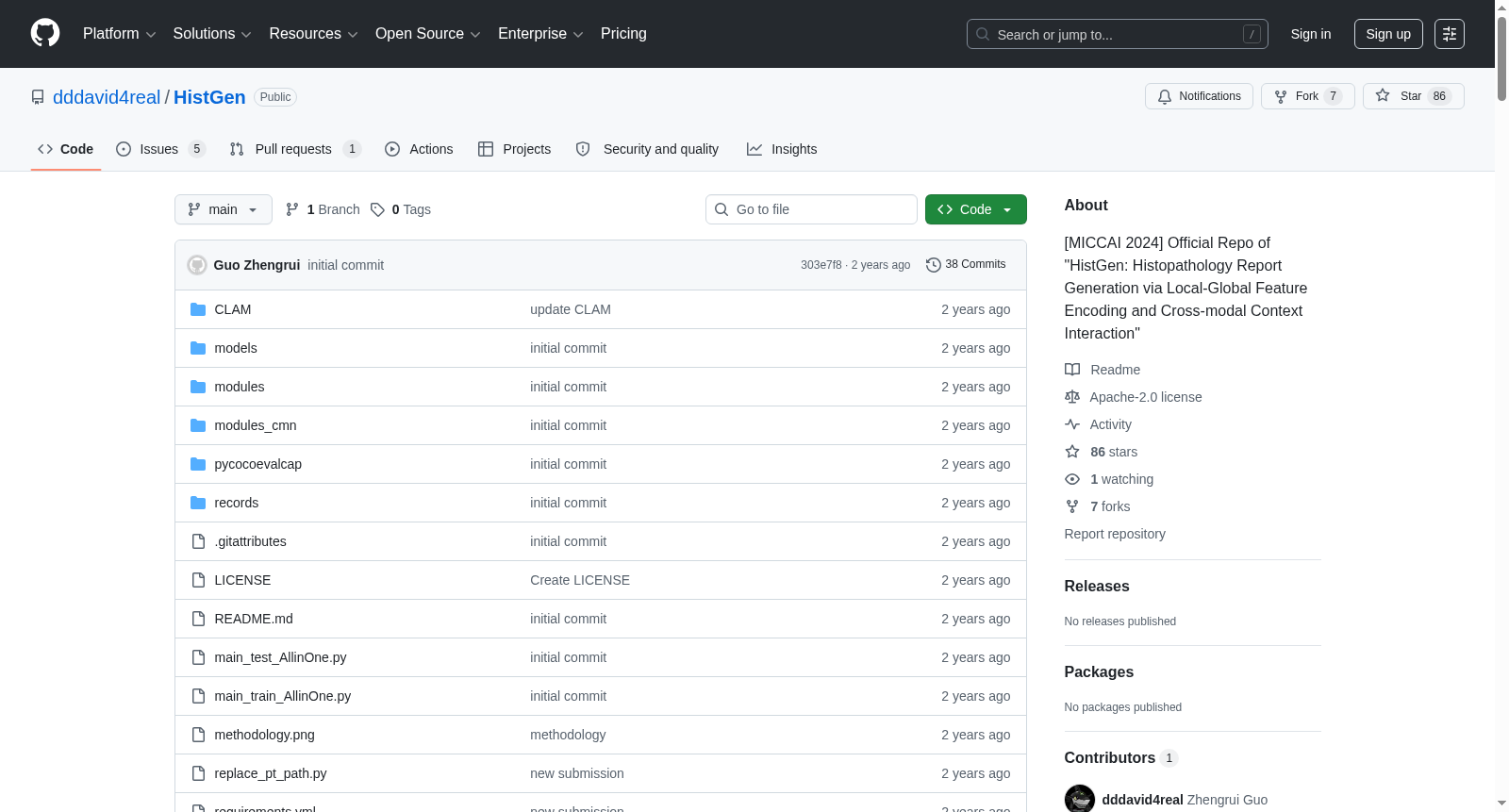Open the Releases section heading
1509x812 pixels.
coord(1097,587)
